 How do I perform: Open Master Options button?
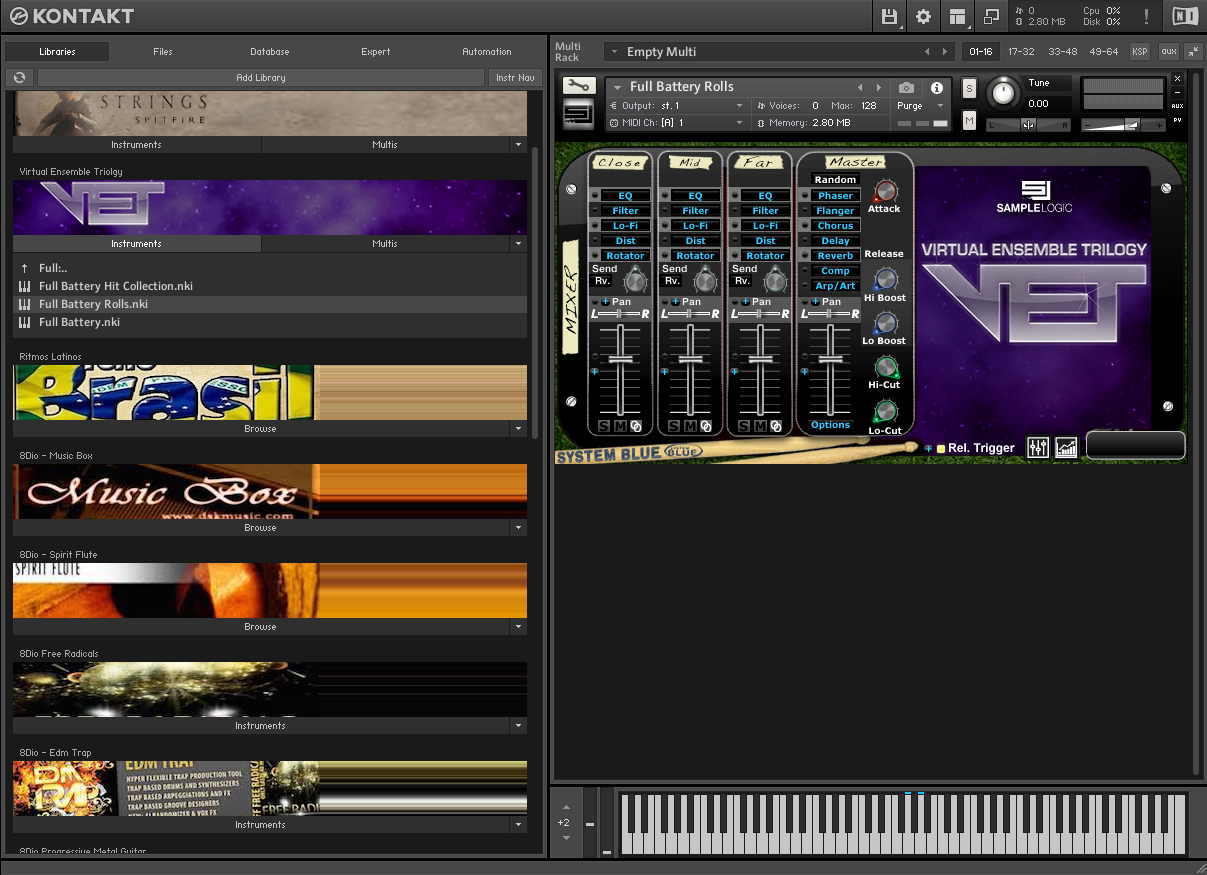click(x=830, y=425)
